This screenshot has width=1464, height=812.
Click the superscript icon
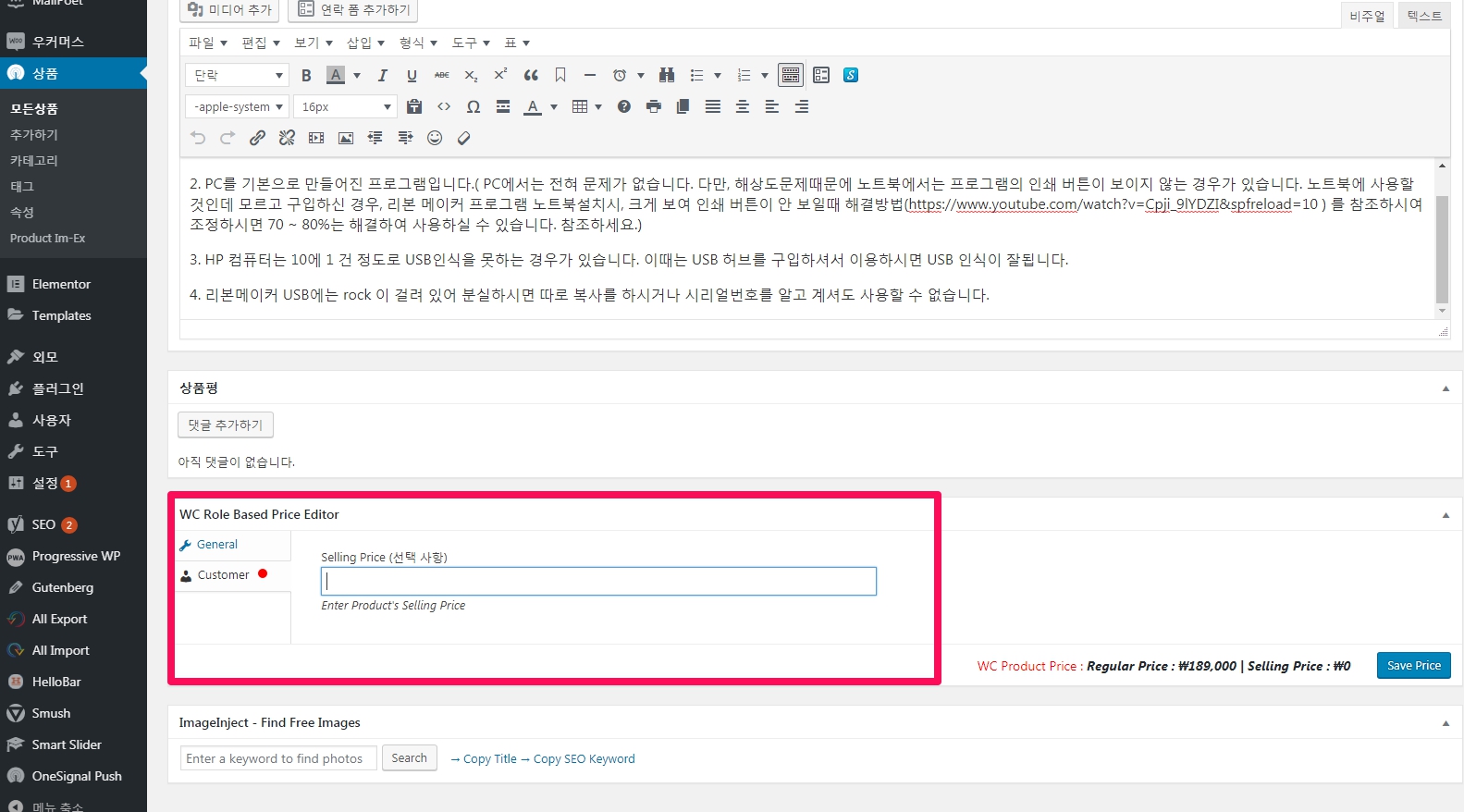pyautogui.click(x=500, y=76)
